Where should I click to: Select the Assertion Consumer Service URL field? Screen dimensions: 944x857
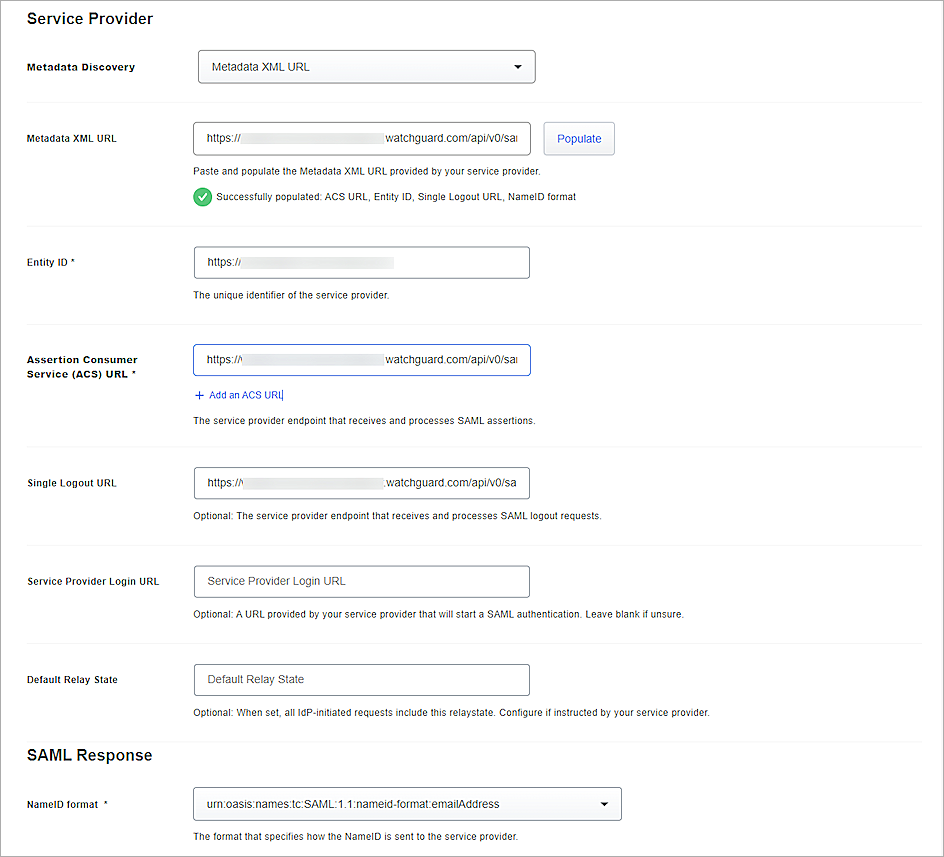coord(361,359)
